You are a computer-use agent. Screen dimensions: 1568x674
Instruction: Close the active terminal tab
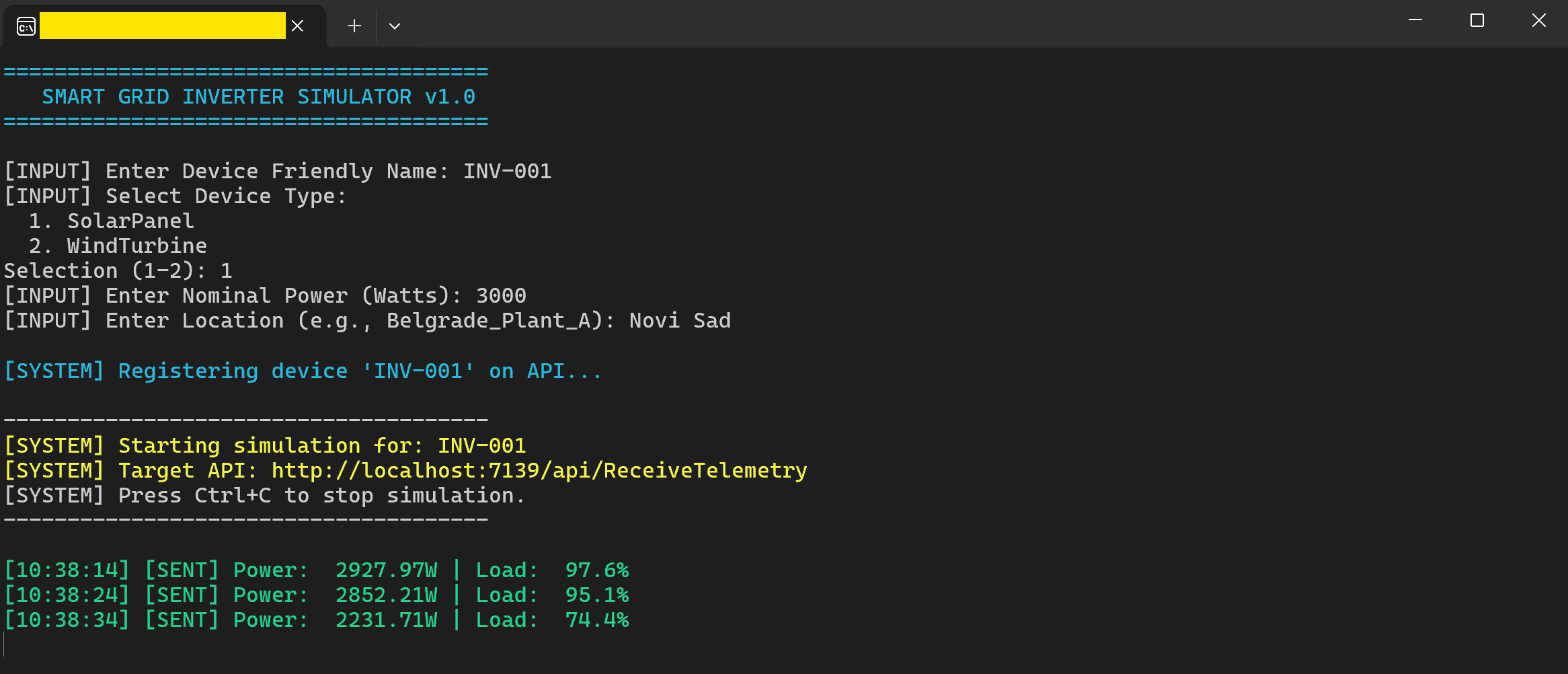(297, 26)
